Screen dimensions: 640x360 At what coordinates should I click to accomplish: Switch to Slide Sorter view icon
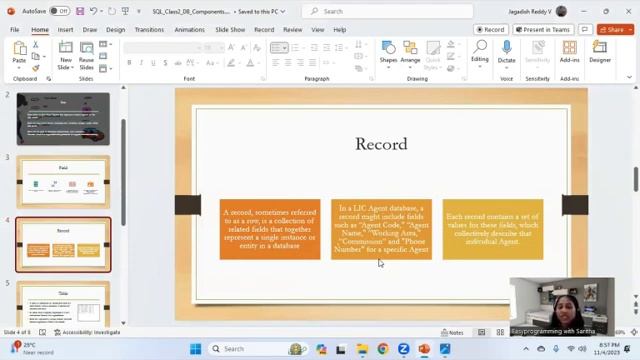(500, 332)
